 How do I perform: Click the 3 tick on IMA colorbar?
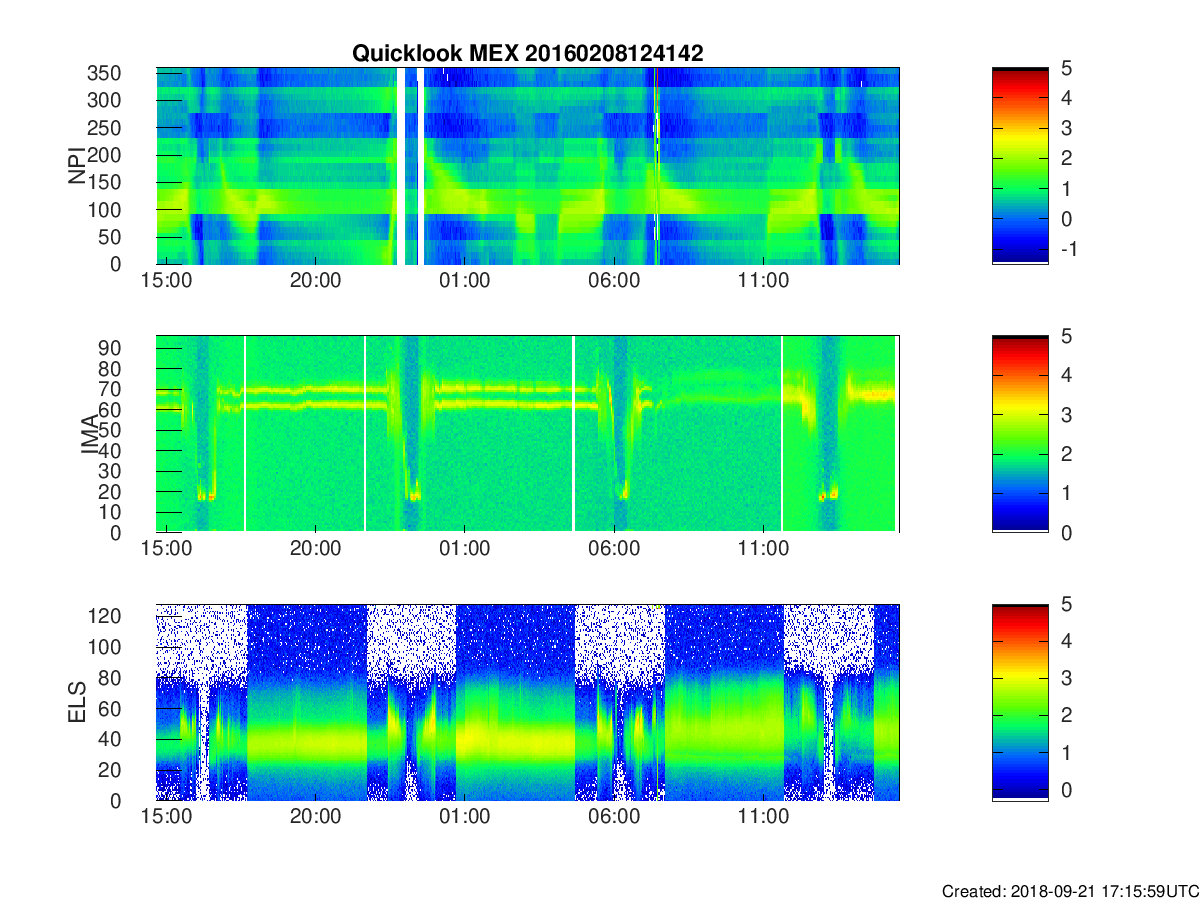(1065, 415)
